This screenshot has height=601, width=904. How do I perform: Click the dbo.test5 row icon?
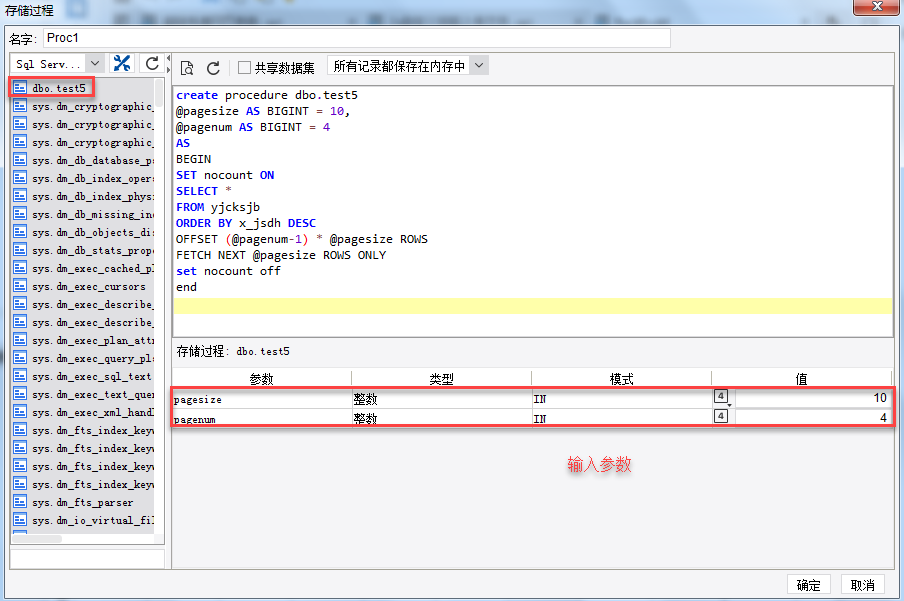tap(20, 88)
